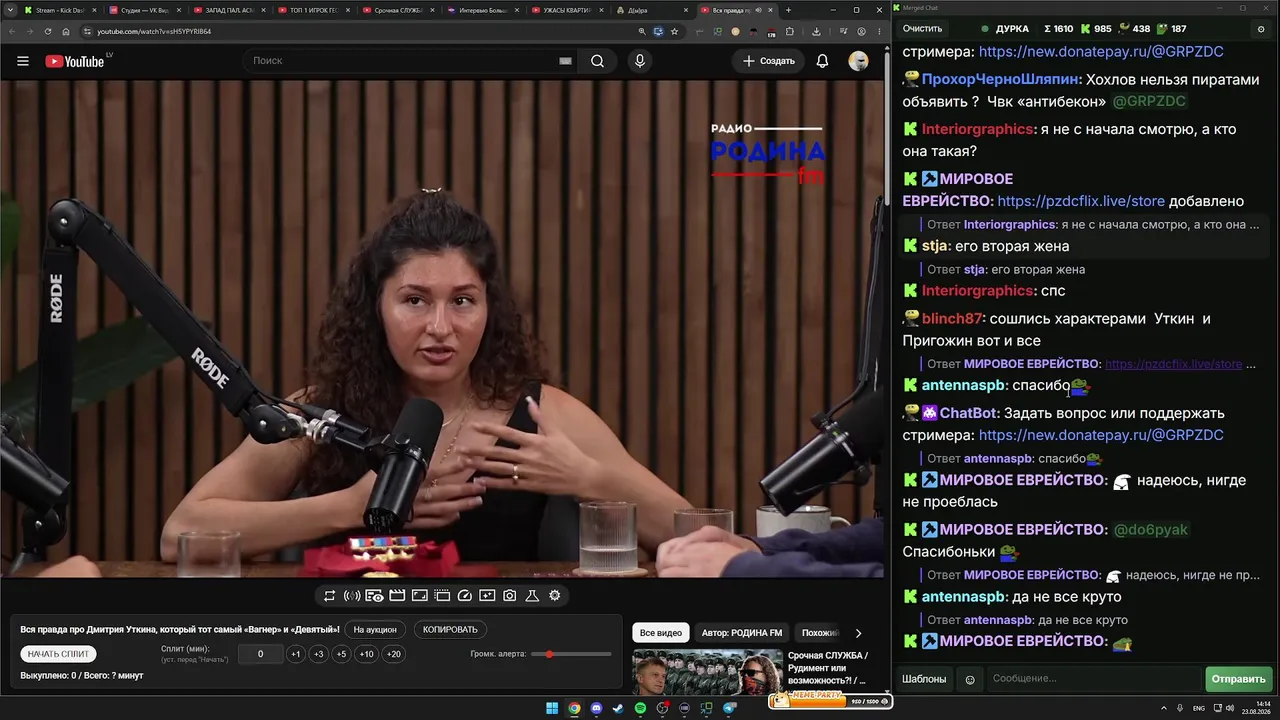Click the НАЧАТЬ СПЛИТ button
Screen dimensions: 1280x720
tap(59, 654)
